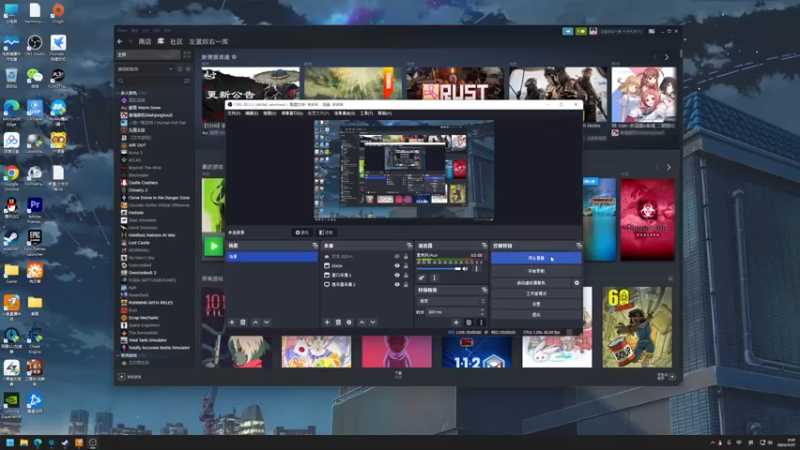Screen dimensions: 800x450
Task: Lock the display capture 2 source
Action: tap(406, 284)
